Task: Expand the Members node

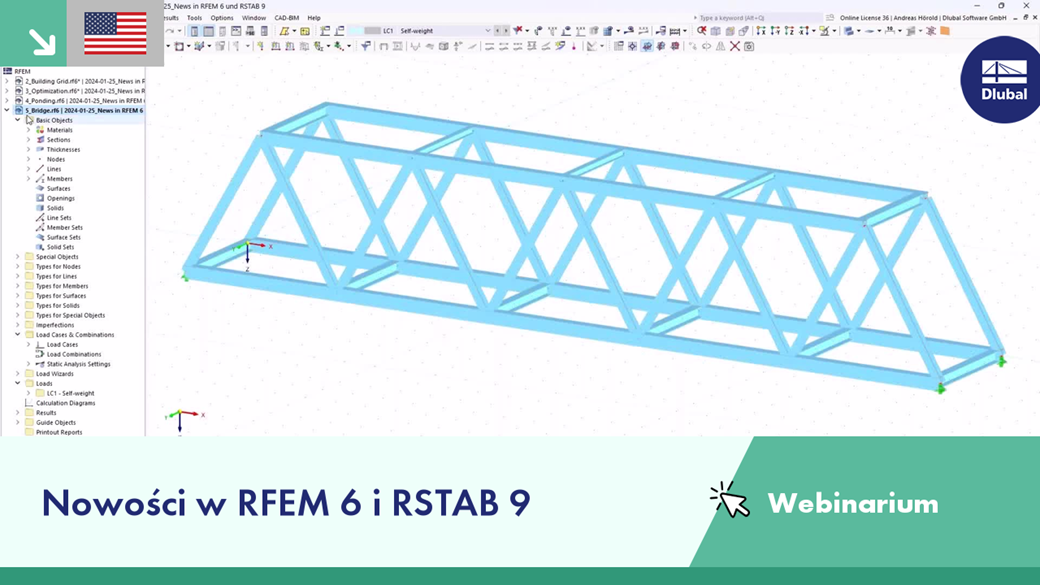Action: [x=29, y=178]
